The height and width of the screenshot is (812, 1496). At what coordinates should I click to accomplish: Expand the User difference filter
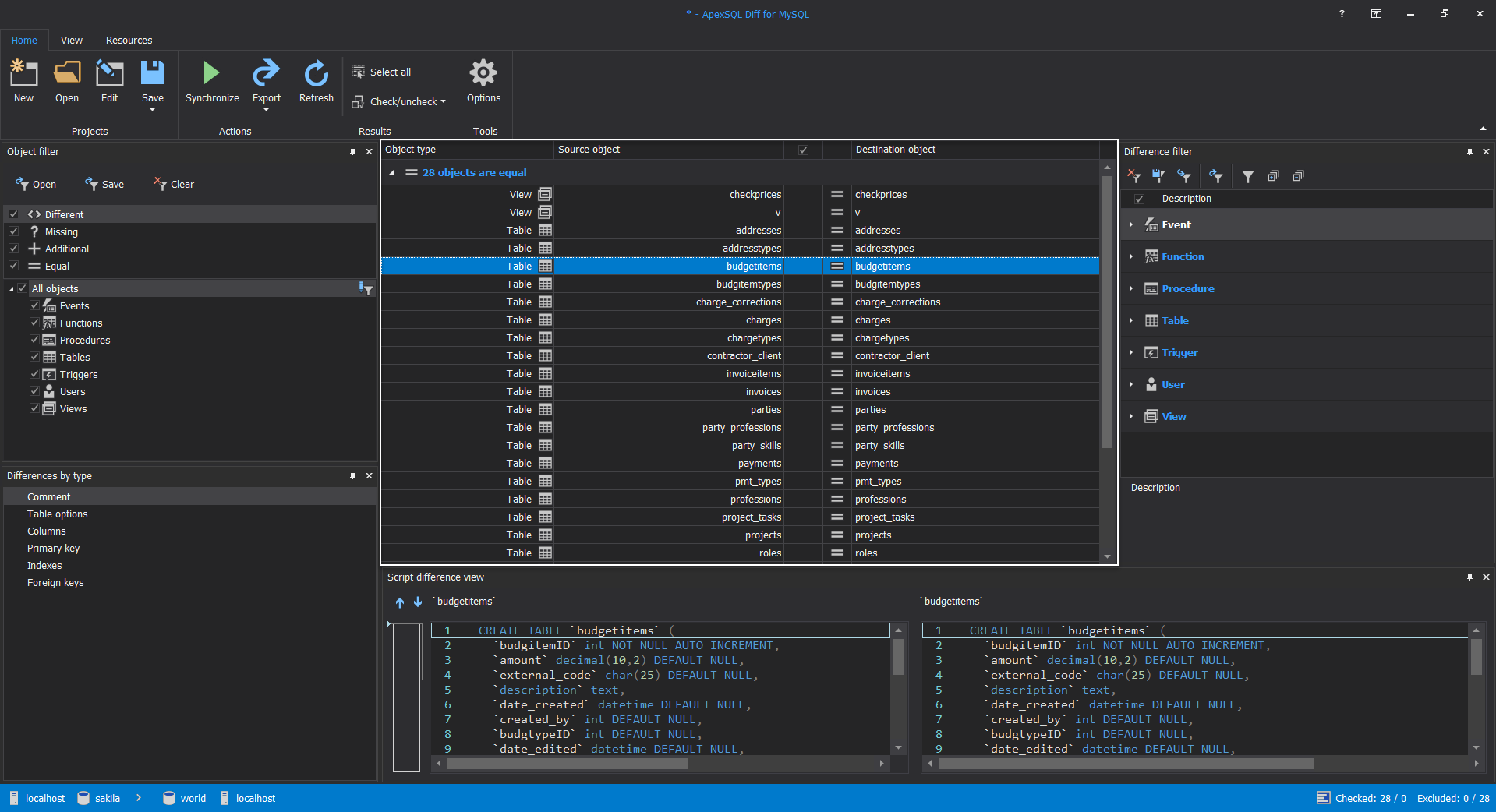click(1131, 384)
